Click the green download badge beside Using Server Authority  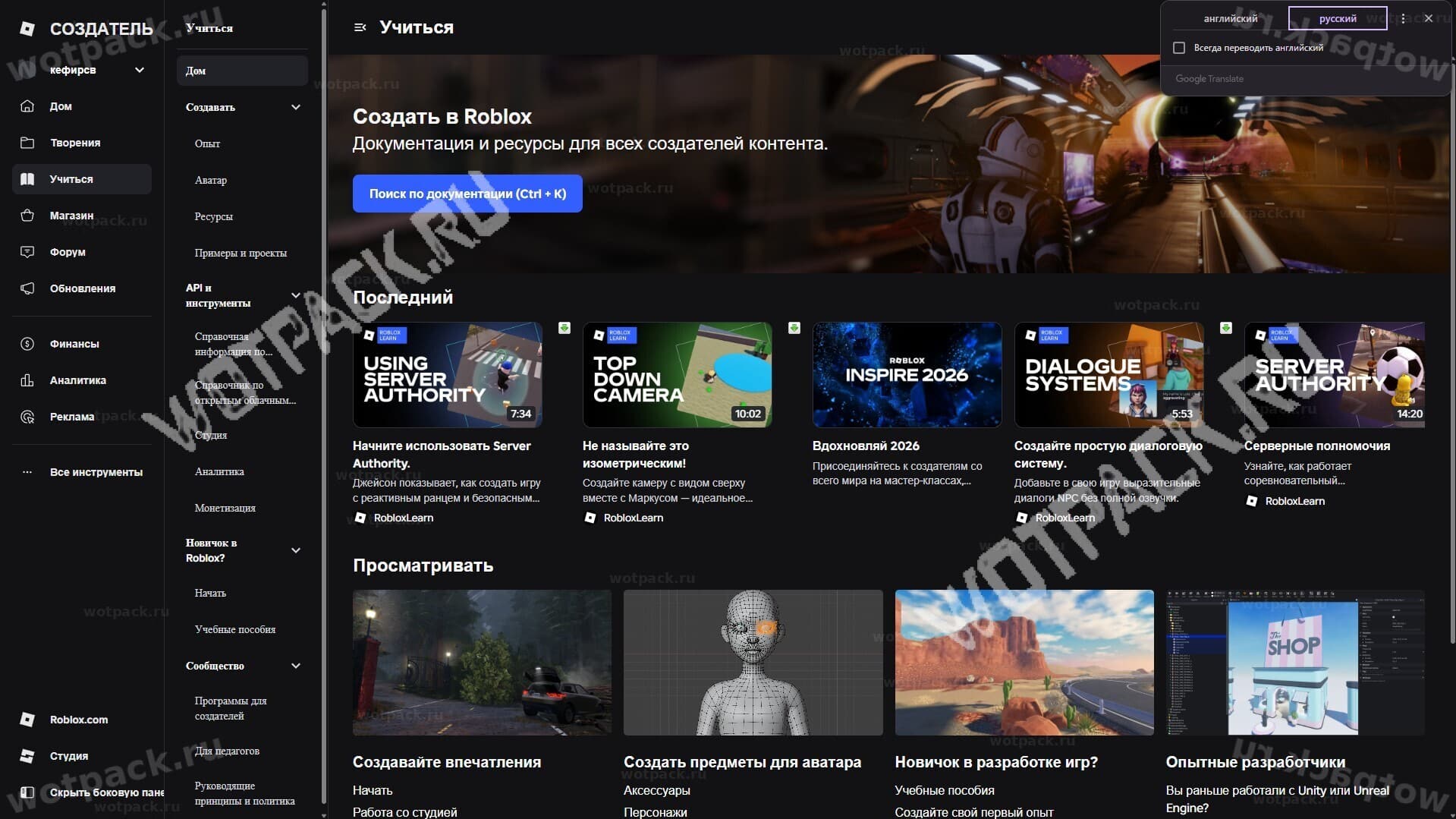(564, 328)
